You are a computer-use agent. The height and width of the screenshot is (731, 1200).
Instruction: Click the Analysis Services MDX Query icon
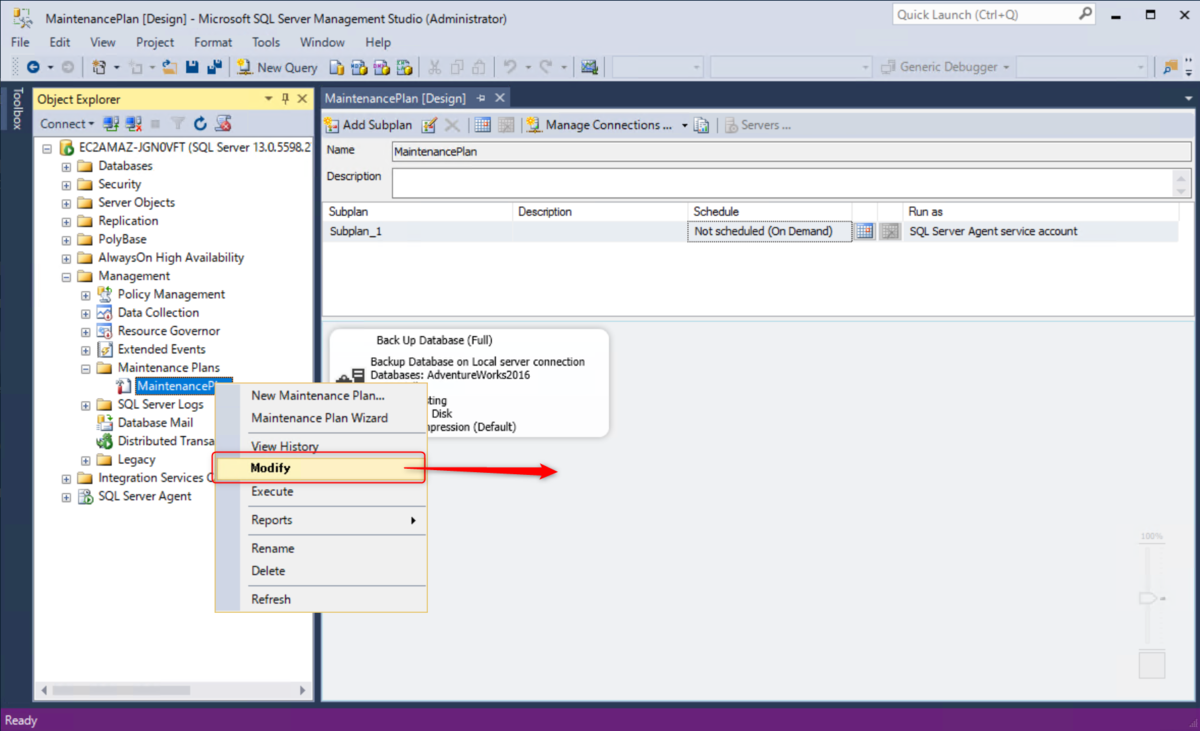(x=359, y=67)
